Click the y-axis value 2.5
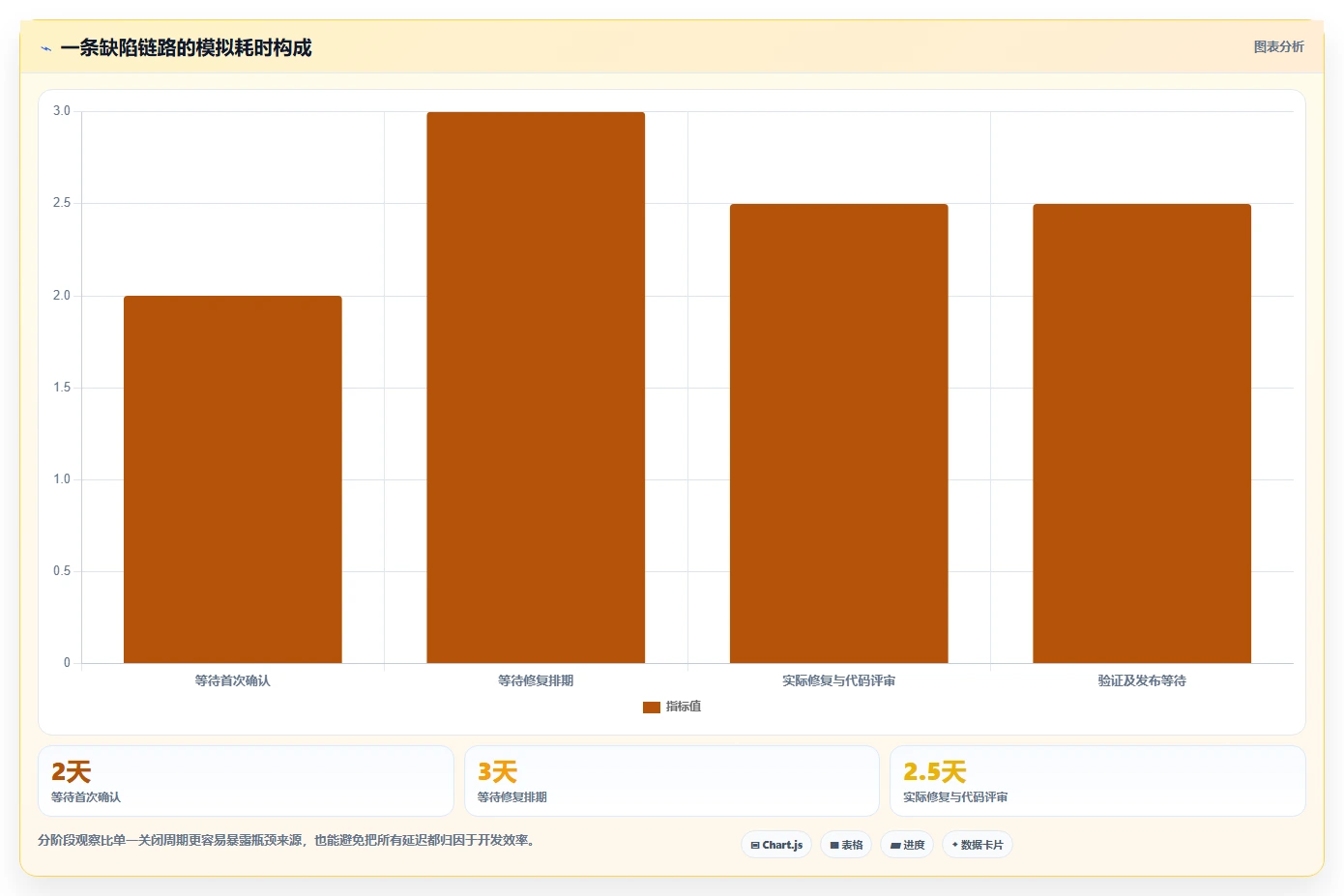The width and height of the screenshot is (1344, 896). pos(62,203)
